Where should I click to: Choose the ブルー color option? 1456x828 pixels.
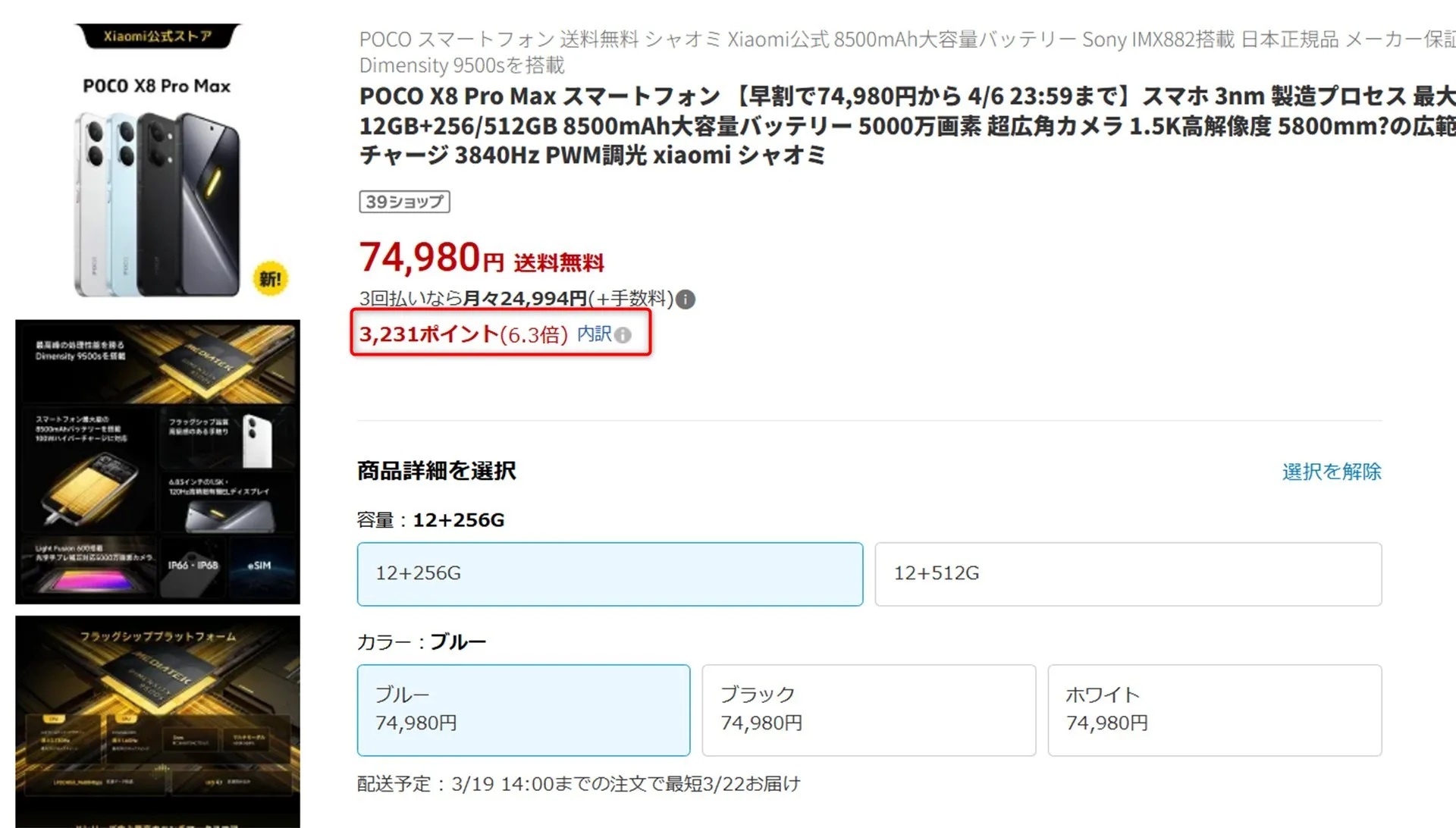[x=523, y=710]
